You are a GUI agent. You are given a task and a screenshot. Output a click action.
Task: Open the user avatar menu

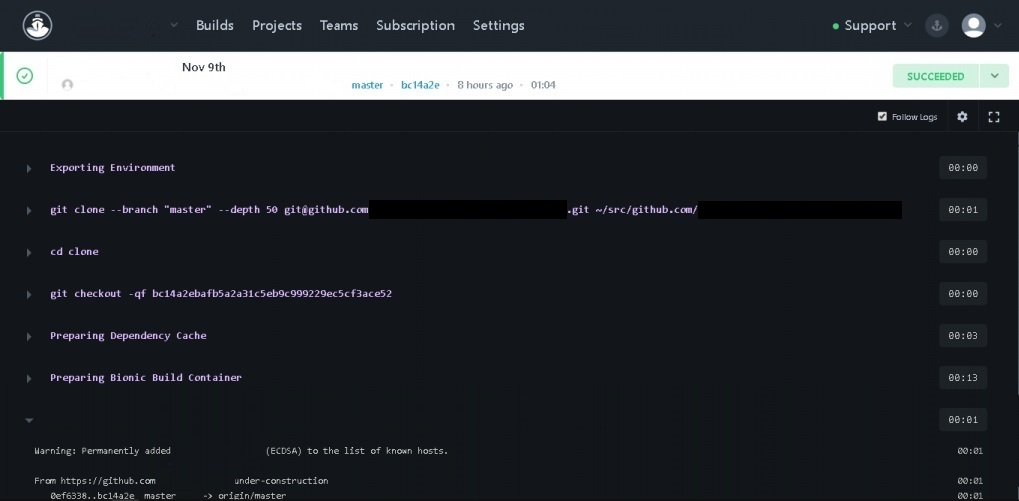click(974, 26)
